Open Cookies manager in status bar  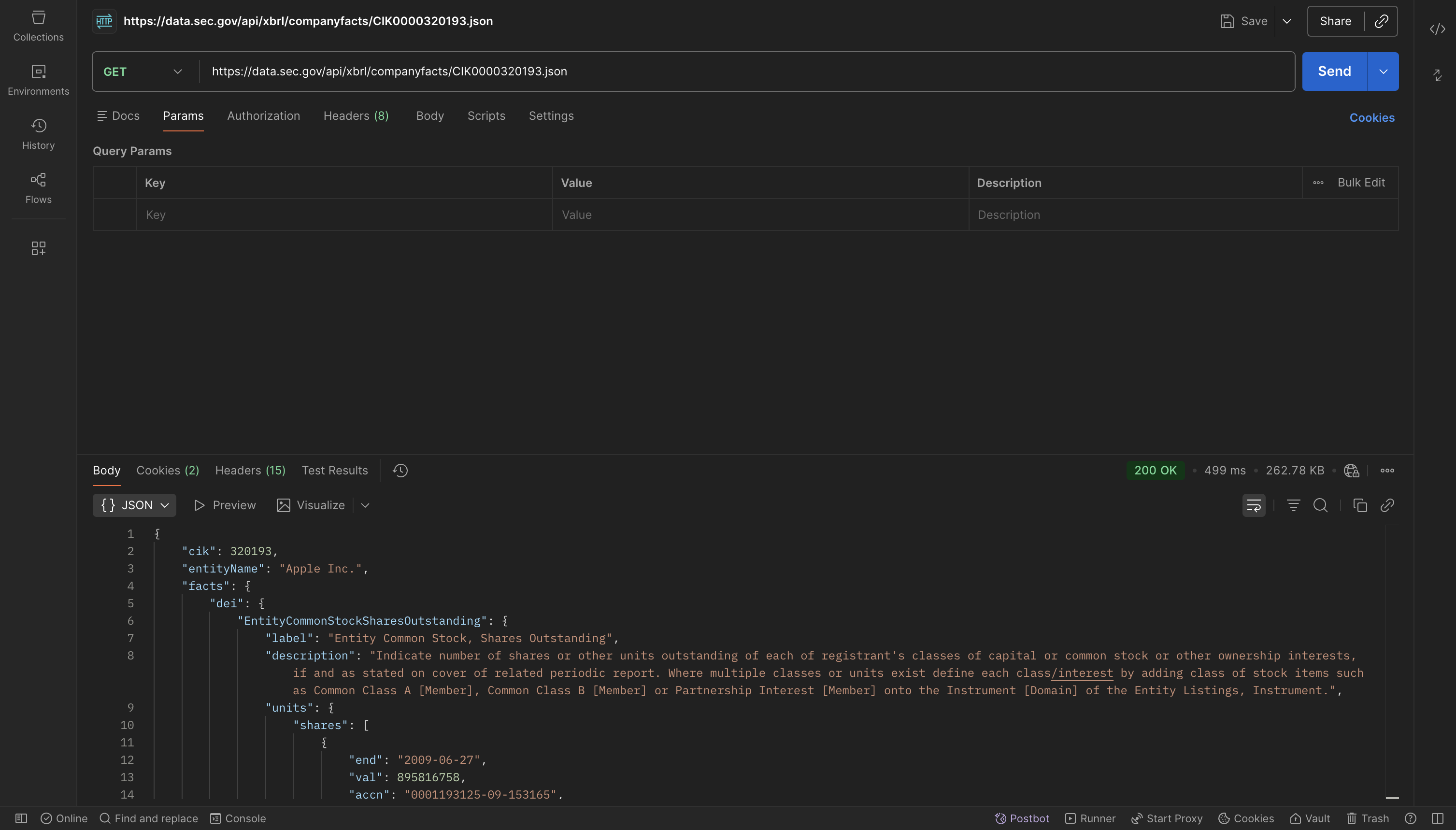(1246, 818)
